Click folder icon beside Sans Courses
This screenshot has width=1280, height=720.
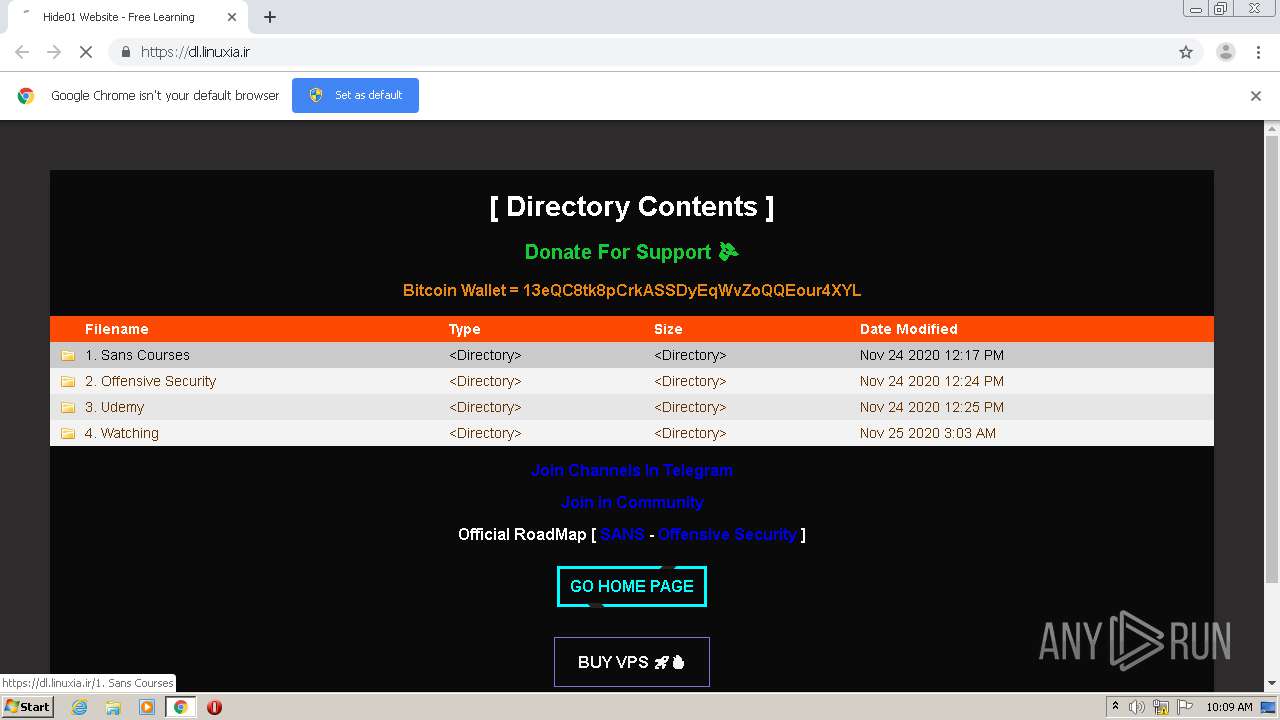coord(68,355)
